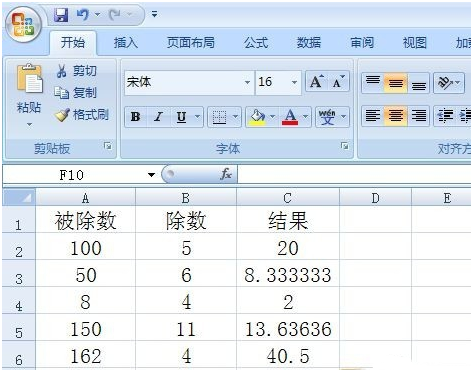Open the 数据 tab
Viewport: 471px width, 370px height.
tap(309, 43)
